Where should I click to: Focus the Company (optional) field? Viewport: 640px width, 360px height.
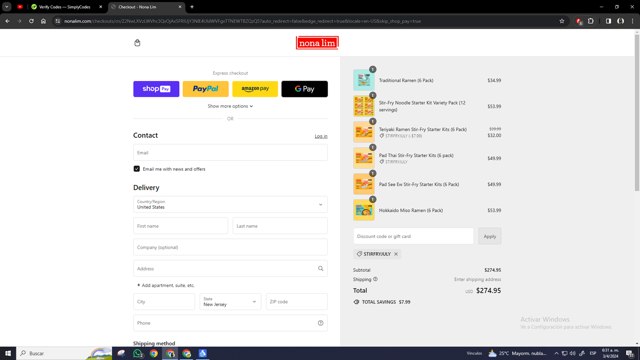(x=230, y=247)
